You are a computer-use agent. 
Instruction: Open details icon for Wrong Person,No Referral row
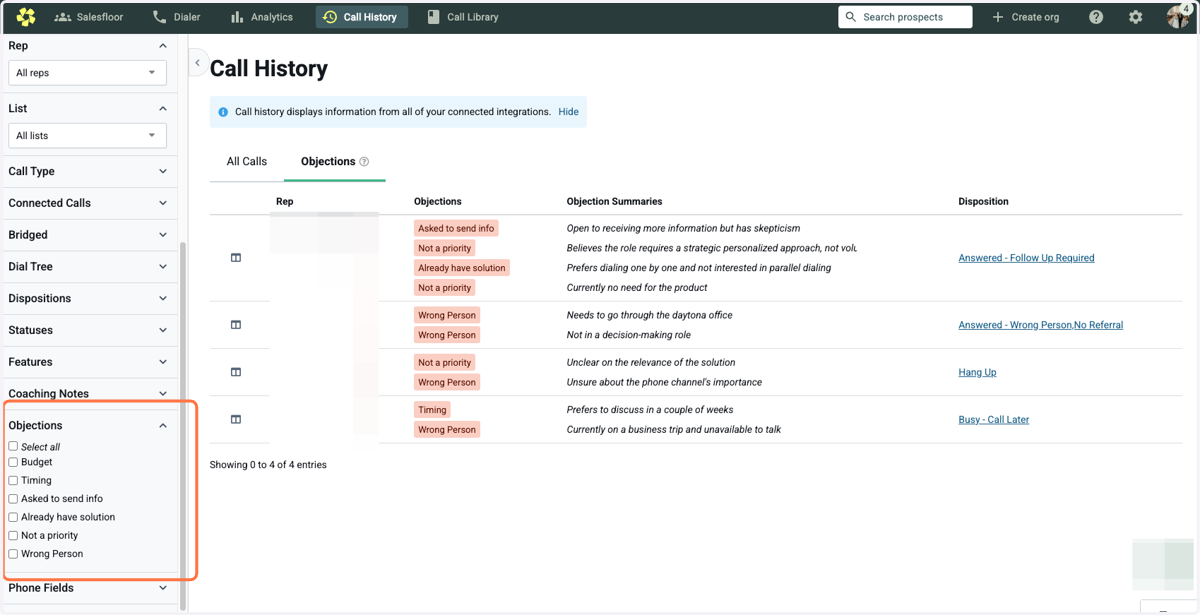click(236, 325)
